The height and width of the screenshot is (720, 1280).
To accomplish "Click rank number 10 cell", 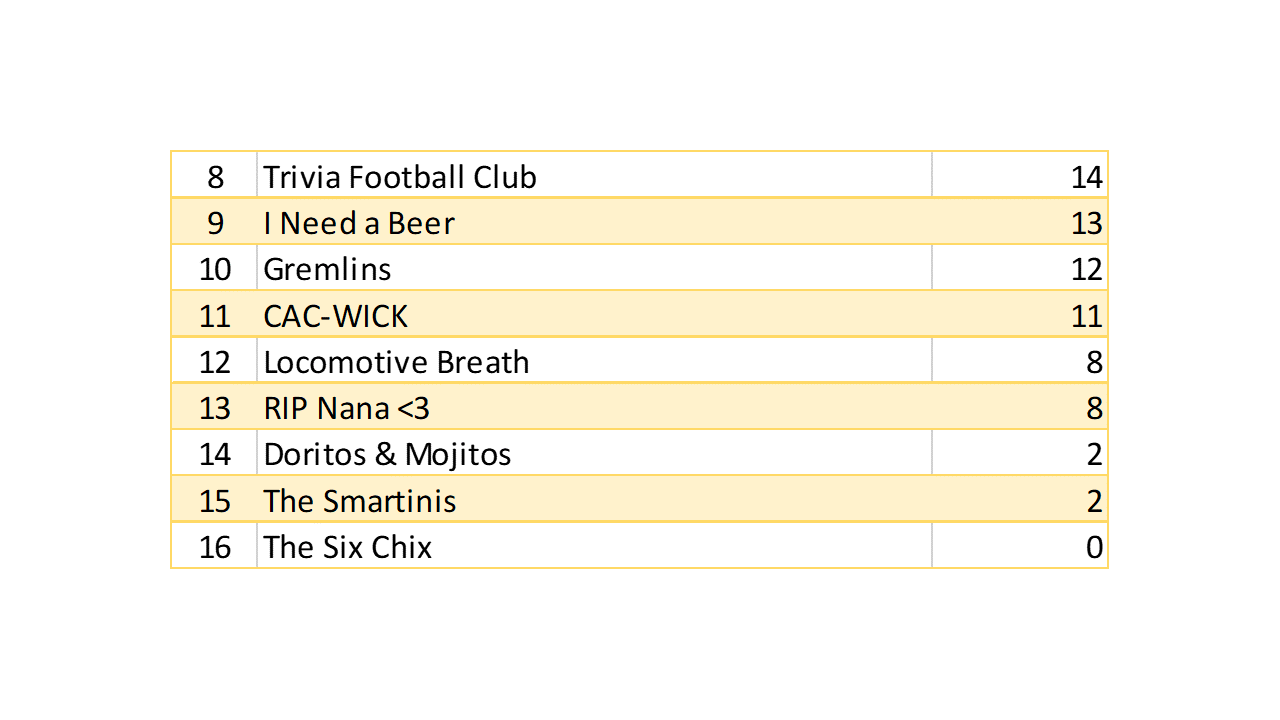I will [x=215, y=269].
